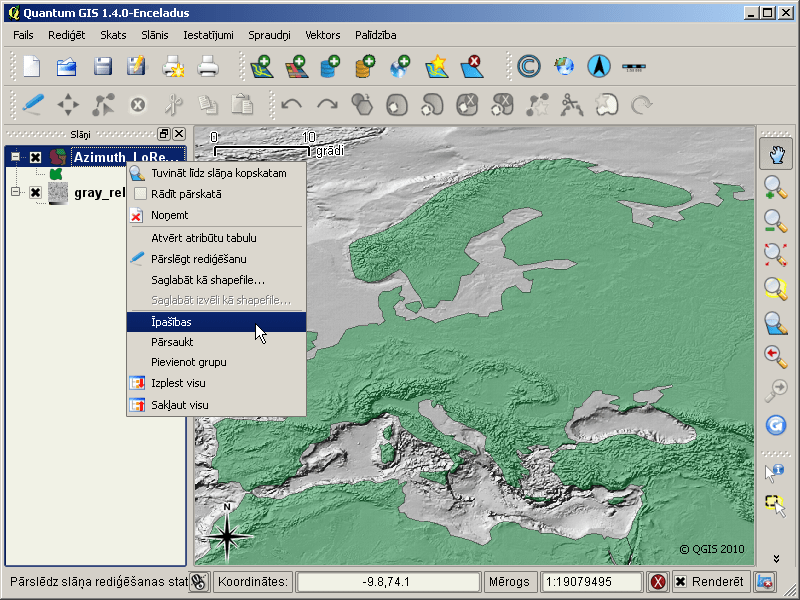
Task: Click Pārslēgt rediģēšanu menu entry
Action: 216,259
